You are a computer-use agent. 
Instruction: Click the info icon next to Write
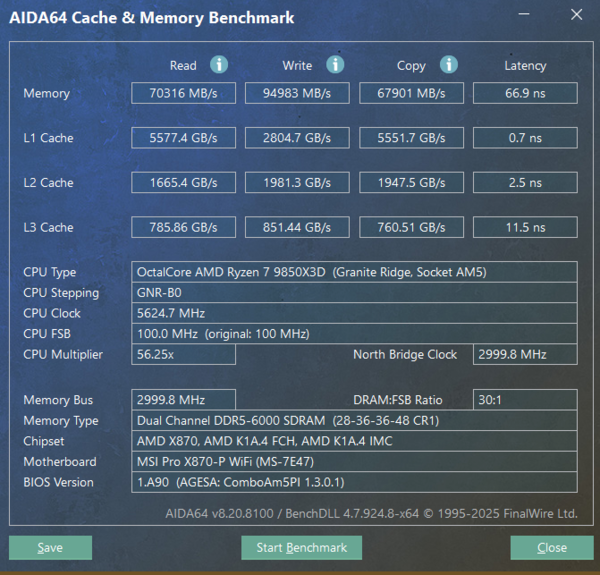click(335, 65)
